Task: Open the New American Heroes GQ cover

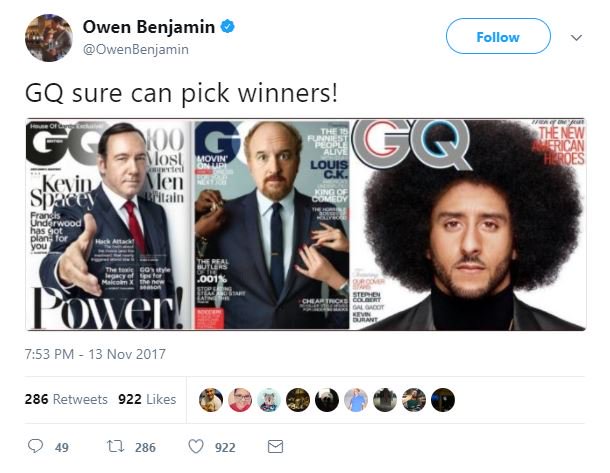Action: (x=468, y=225)
